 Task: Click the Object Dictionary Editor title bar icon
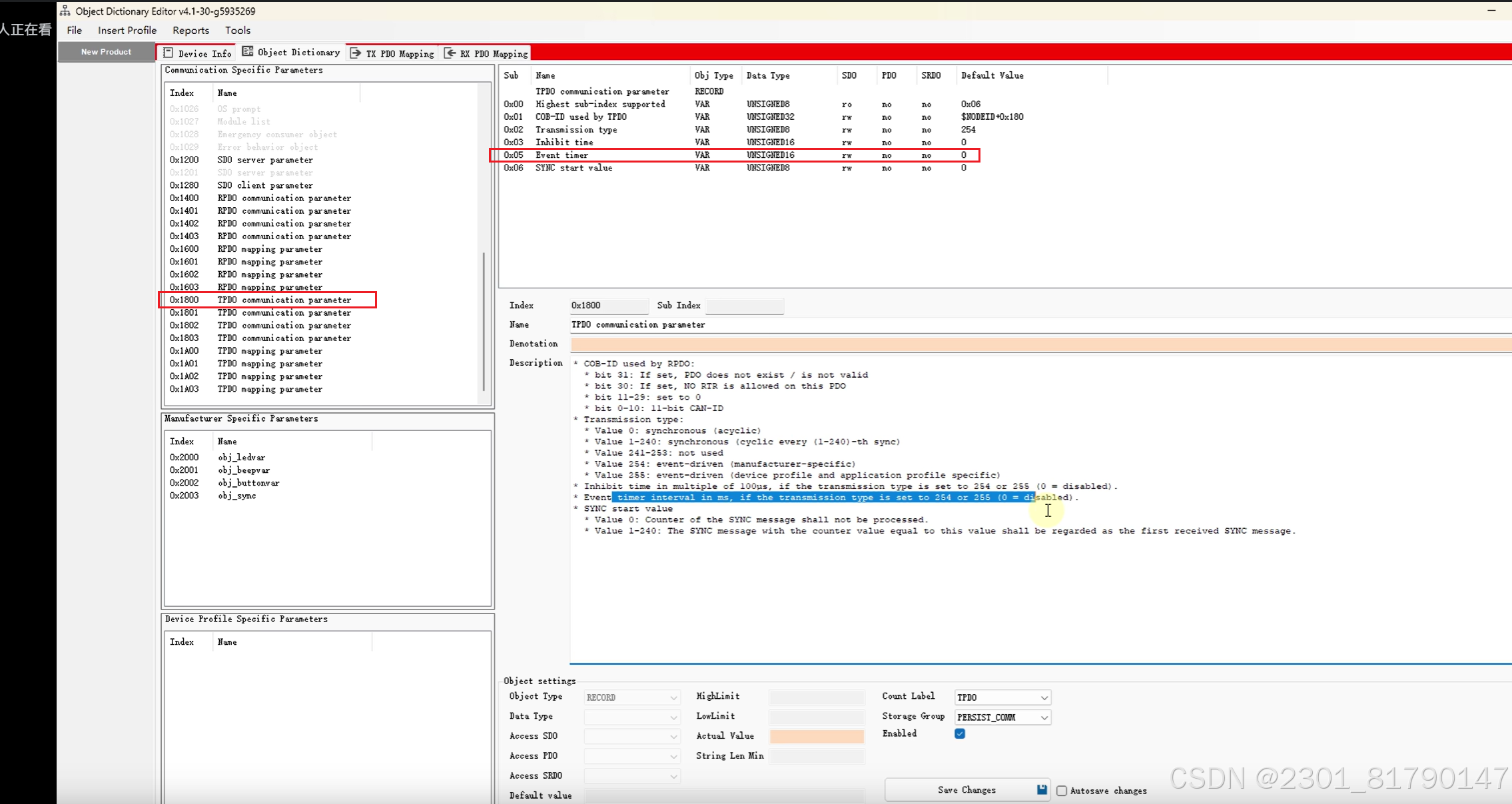coord(65,11)
